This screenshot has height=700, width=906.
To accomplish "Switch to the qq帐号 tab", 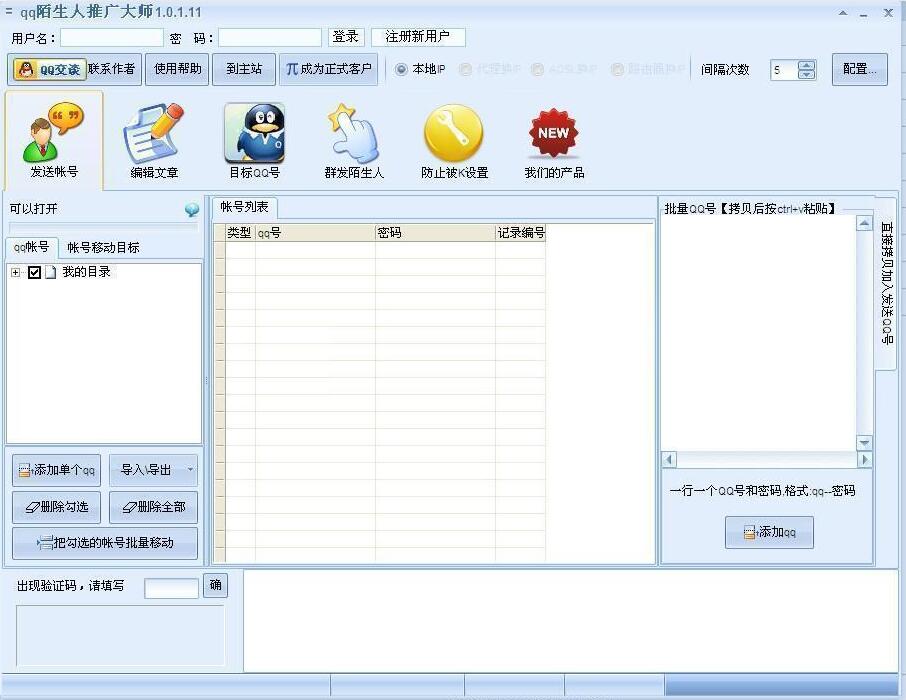I will [x=32, y=247].
